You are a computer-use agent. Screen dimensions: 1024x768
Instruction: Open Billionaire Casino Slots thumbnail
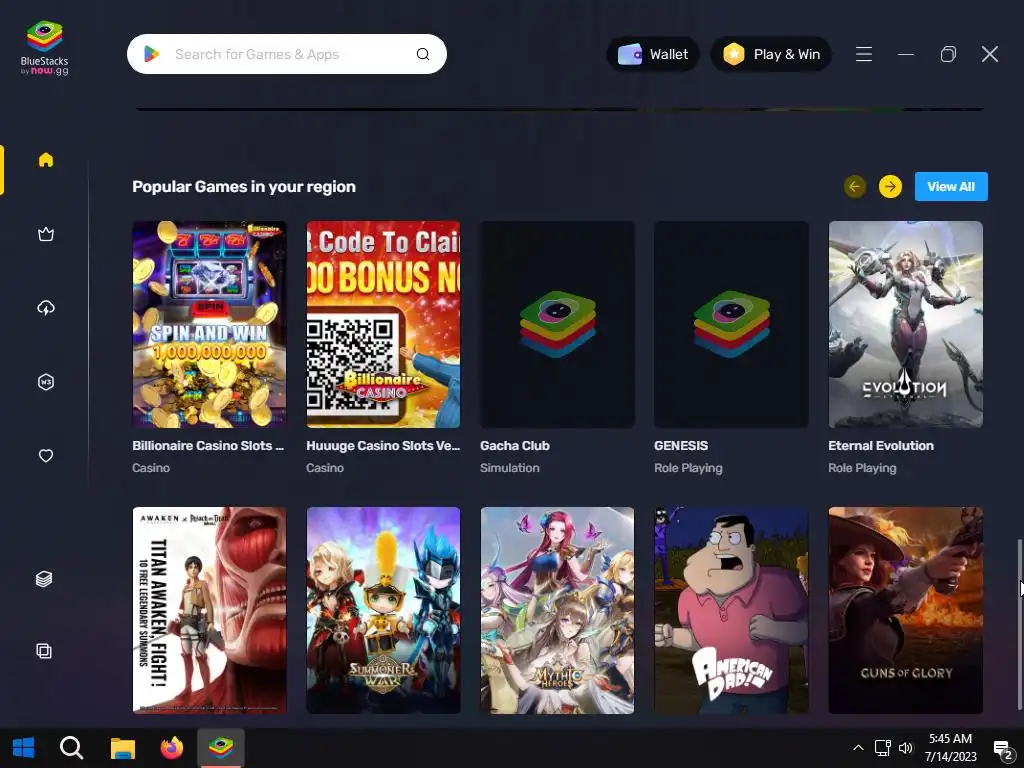(x=210, y=325)
